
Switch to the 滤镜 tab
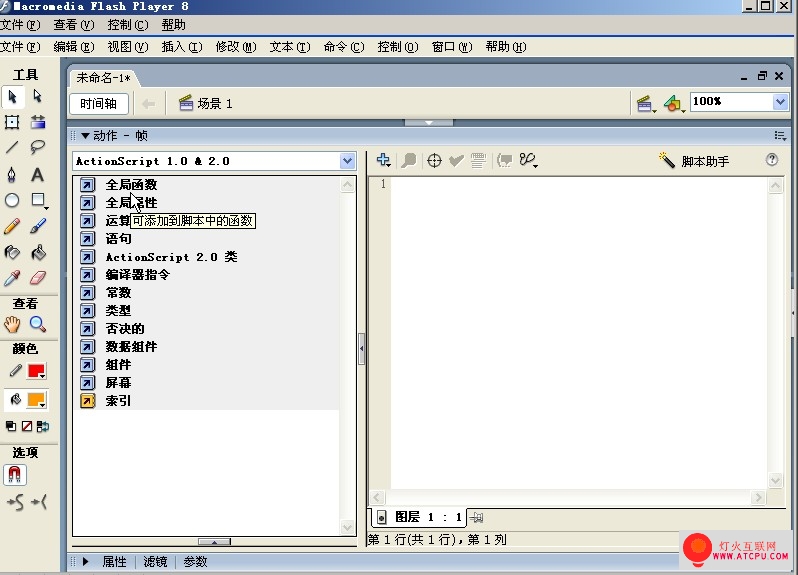155,562
